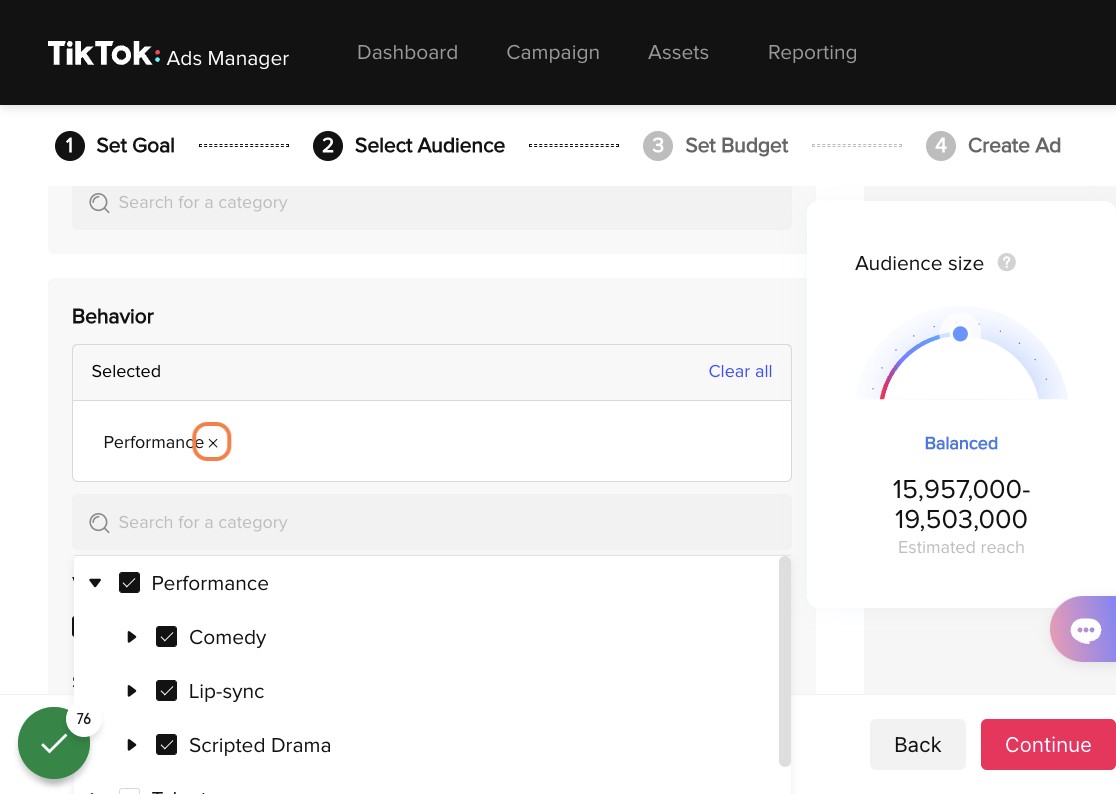Click the estimated reach value 15,957,000-19,503,000

961,504
